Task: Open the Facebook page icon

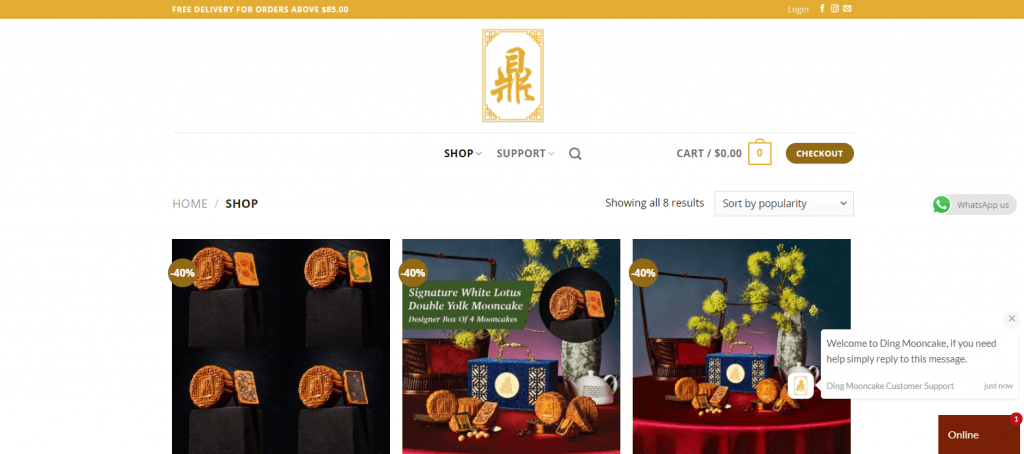Action: (822, 9)
